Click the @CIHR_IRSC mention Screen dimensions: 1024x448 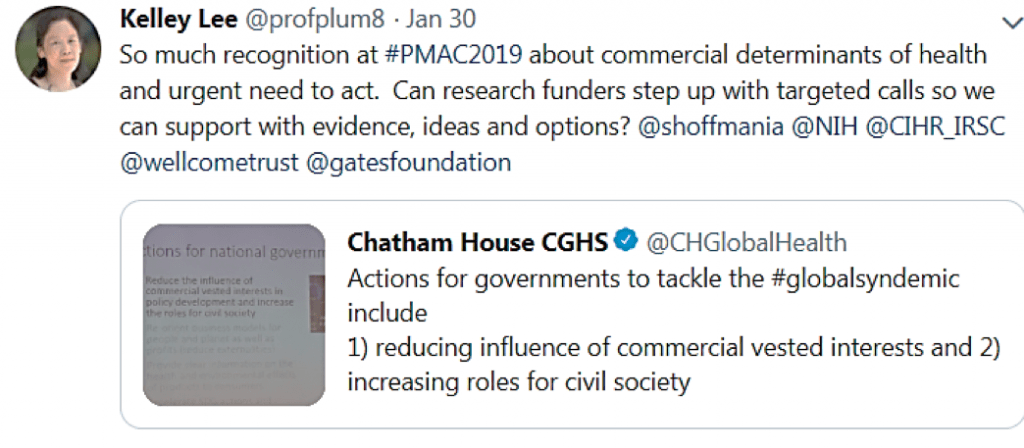click(933, 126)
